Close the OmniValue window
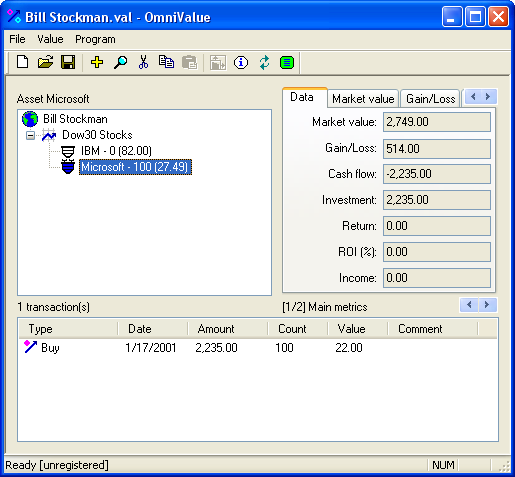This screenshot has width=515, height=477. [x=498, y=16]
